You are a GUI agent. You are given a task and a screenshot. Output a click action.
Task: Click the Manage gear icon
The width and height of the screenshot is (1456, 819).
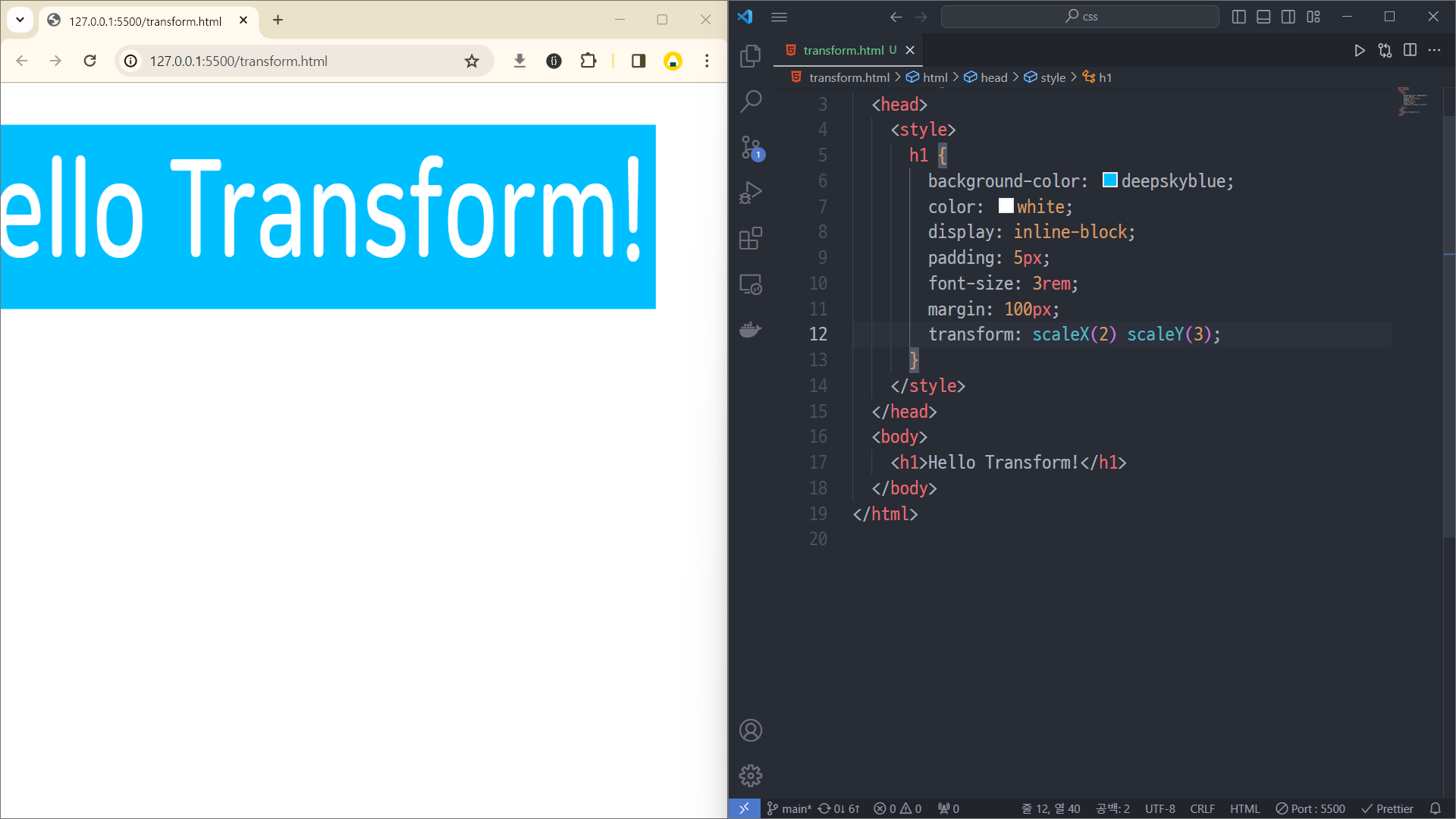tap(750, 776)
